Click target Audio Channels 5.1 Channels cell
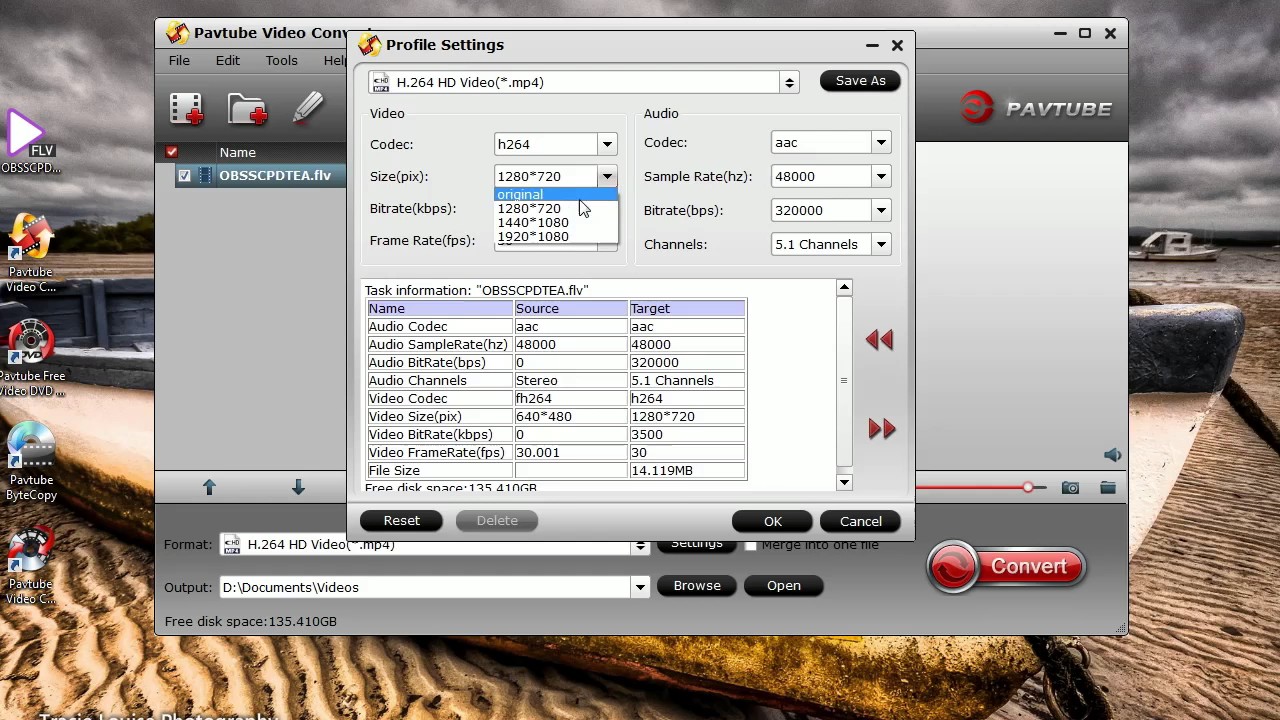The height and width of the screenshot is (720, 1280). pyautogui.click(x=687, y=381)
